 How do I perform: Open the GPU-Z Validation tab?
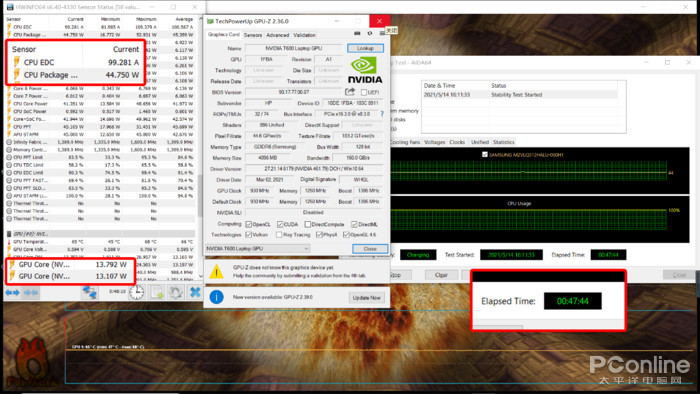(304, 35)
